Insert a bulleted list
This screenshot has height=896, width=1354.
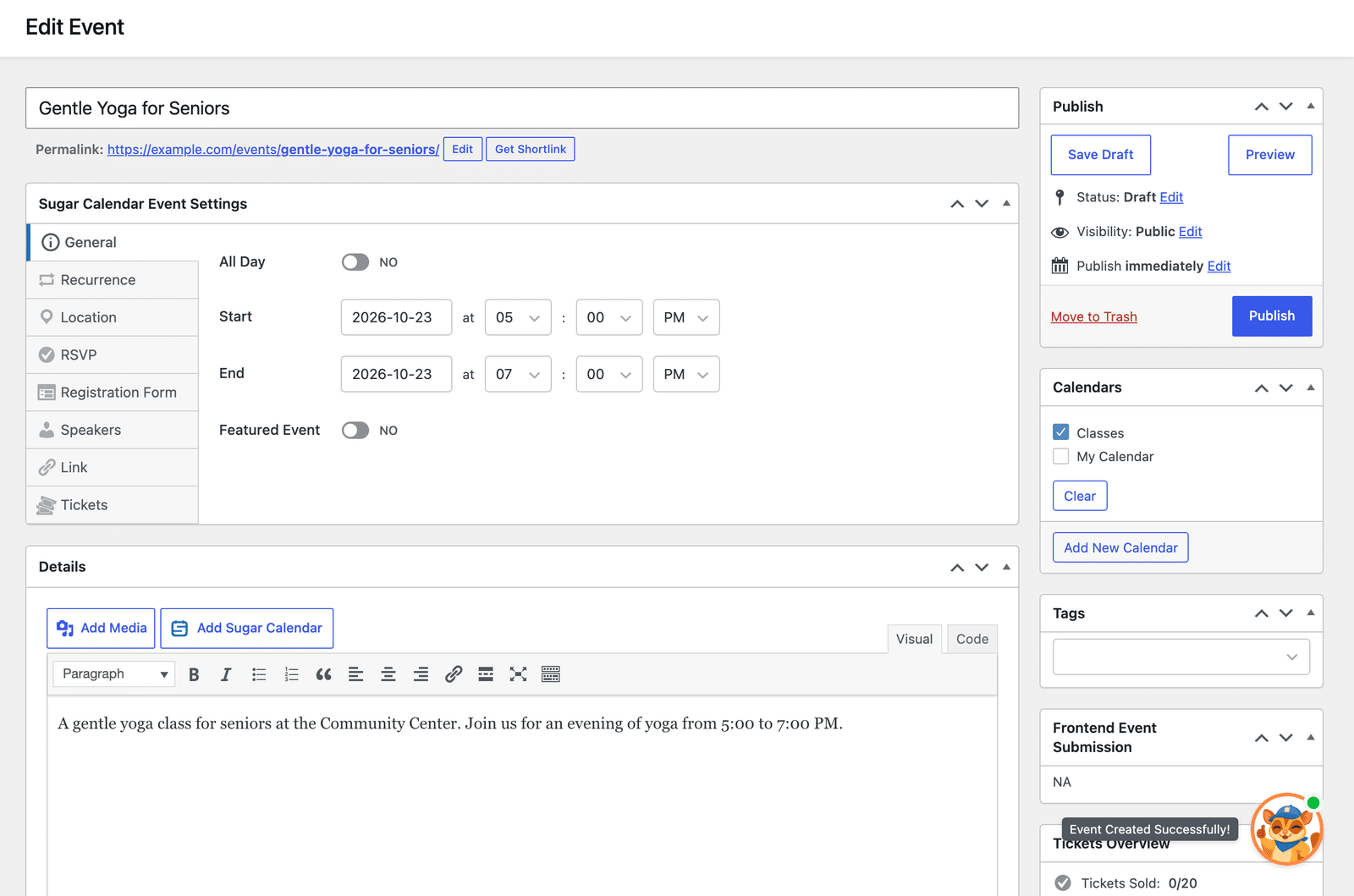259,674
